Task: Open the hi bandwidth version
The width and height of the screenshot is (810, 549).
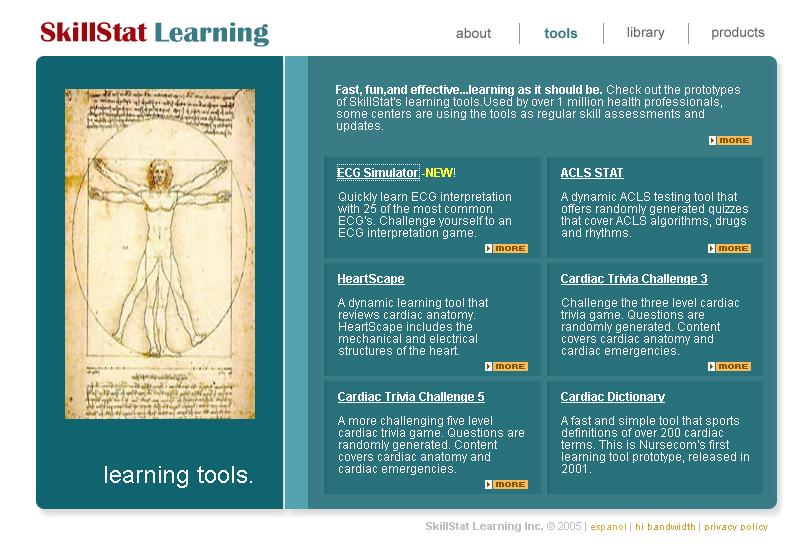Action: click(665, 527)
